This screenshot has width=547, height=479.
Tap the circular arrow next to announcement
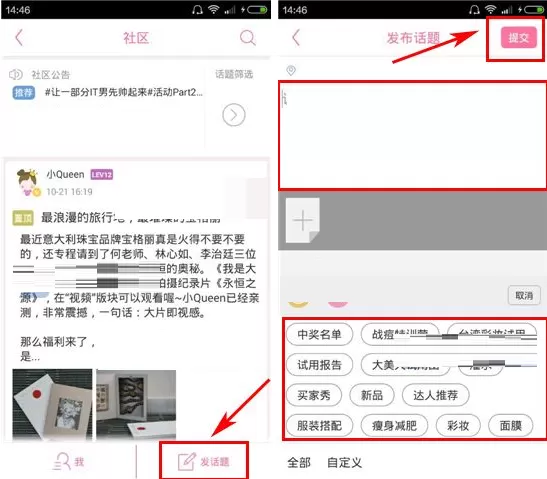coord(234,115)
